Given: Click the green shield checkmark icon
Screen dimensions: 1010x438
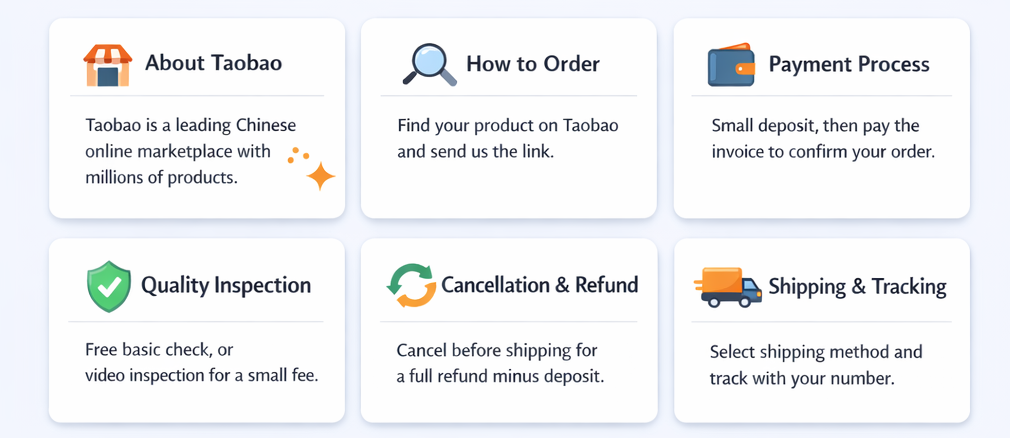Looking at the screenshot, I should 108,286.
